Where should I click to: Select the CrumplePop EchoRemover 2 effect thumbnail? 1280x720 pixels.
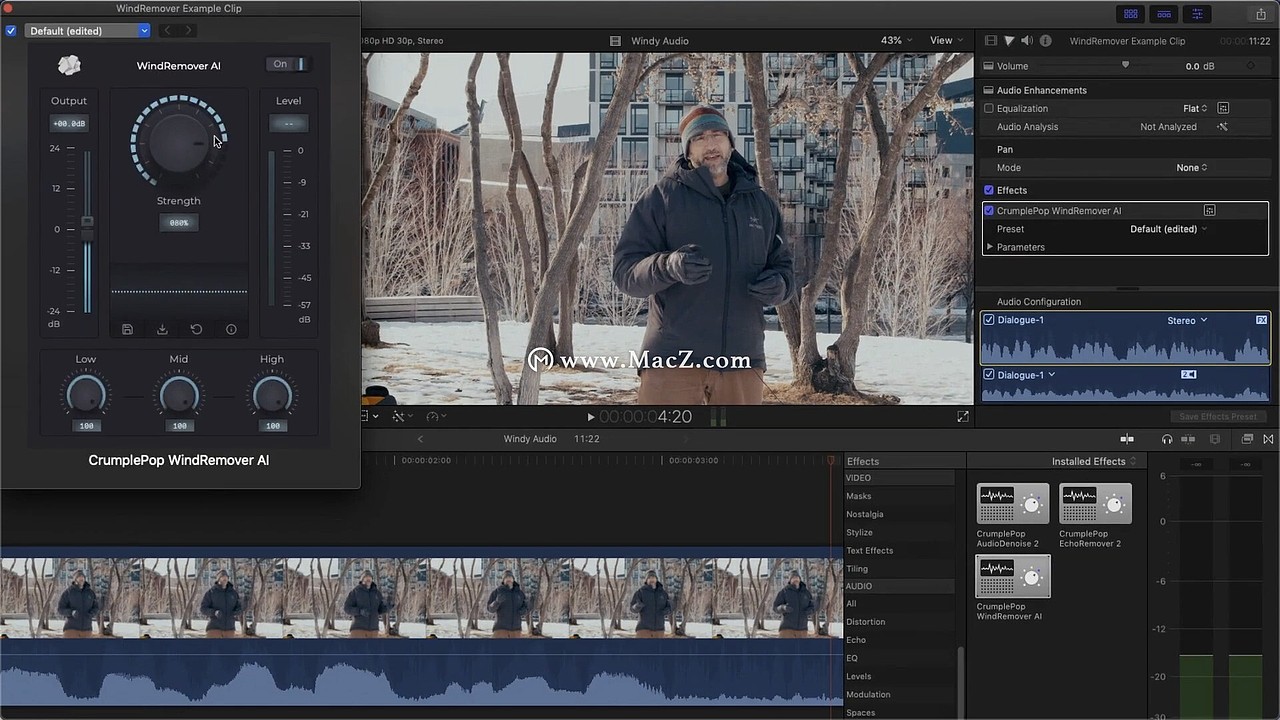coord(1094,503)
